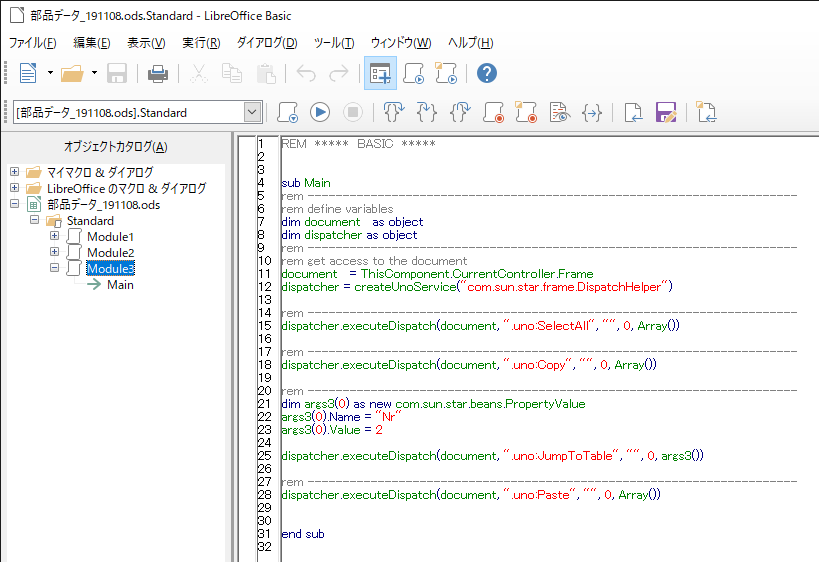Click the オブジェクトカタログ(A) panel header
Image resolution: width=819 pixels, height=562 pixels.
tap(115, 147)
